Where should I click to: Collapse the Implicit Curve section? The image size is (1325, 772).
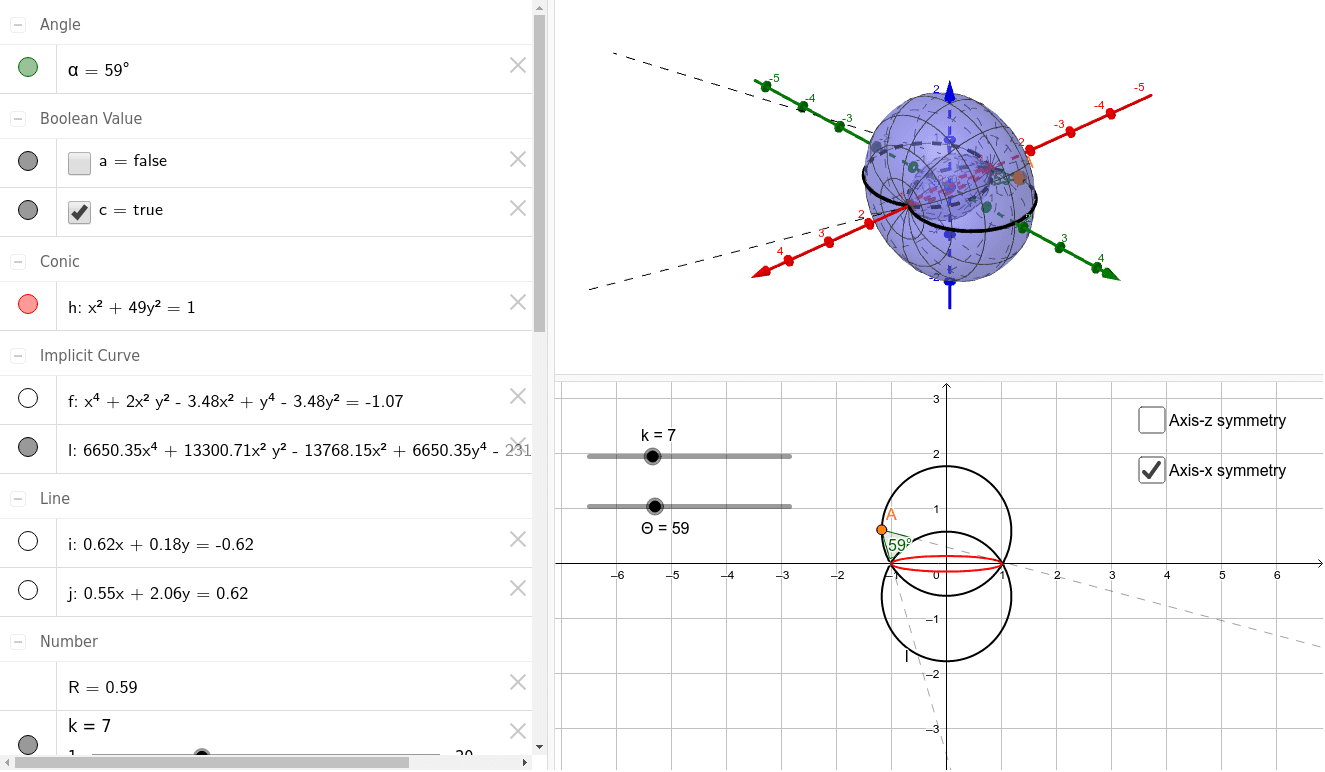(18, 356)
